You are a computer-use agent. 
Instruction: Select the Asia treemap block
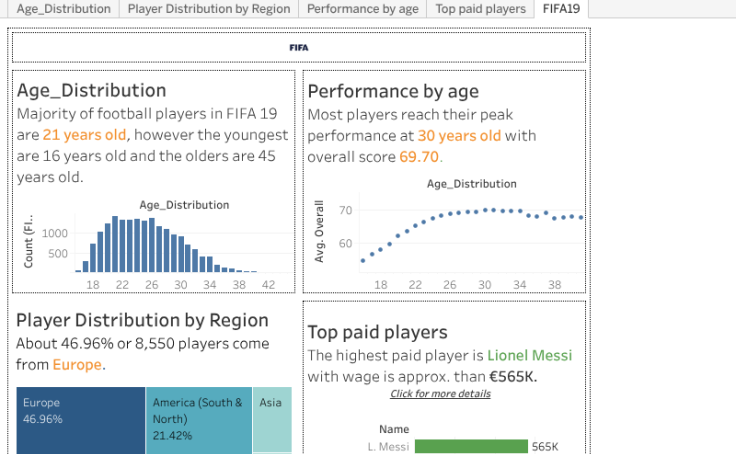pos(271,420)
